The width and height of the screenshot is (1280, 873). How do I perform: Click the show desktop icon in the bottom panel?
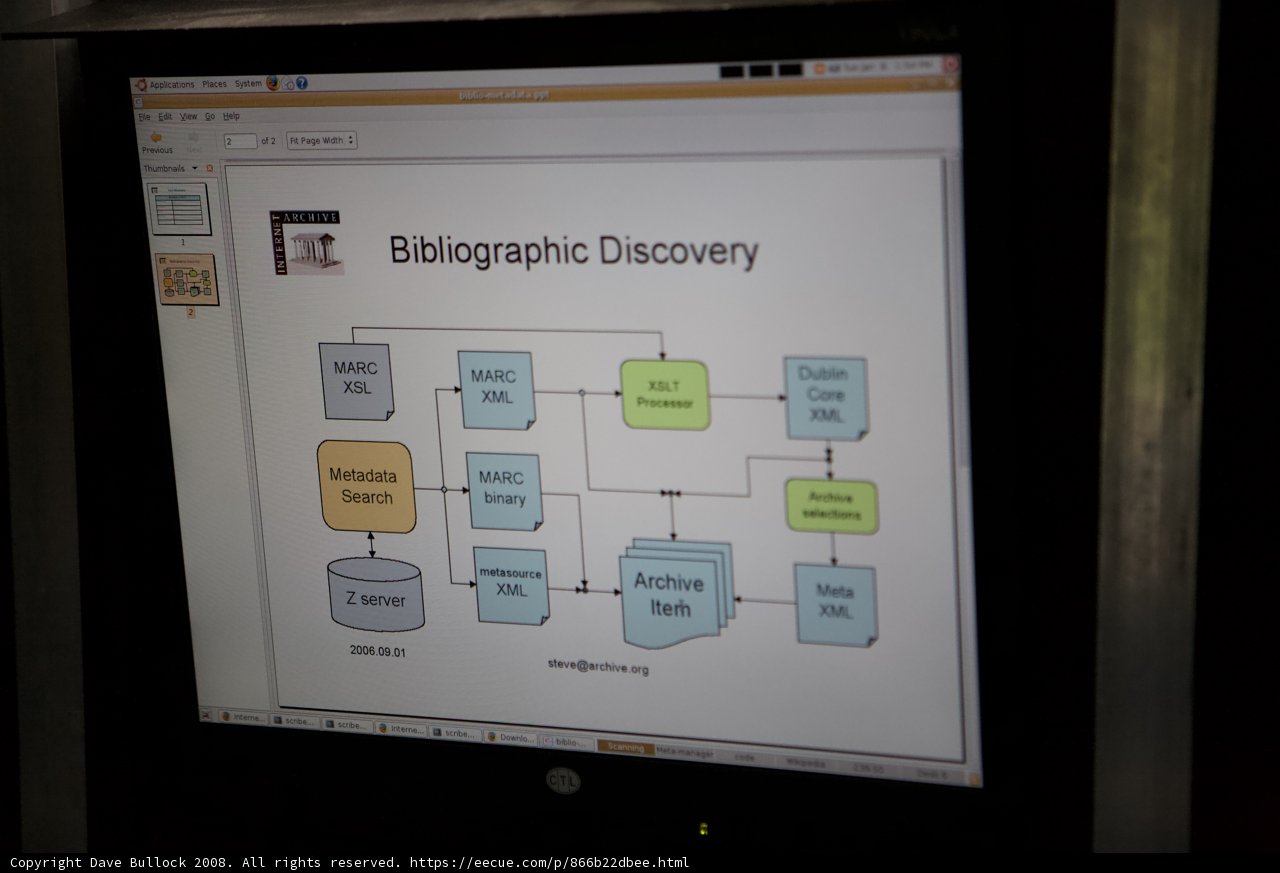coord(206,714)
